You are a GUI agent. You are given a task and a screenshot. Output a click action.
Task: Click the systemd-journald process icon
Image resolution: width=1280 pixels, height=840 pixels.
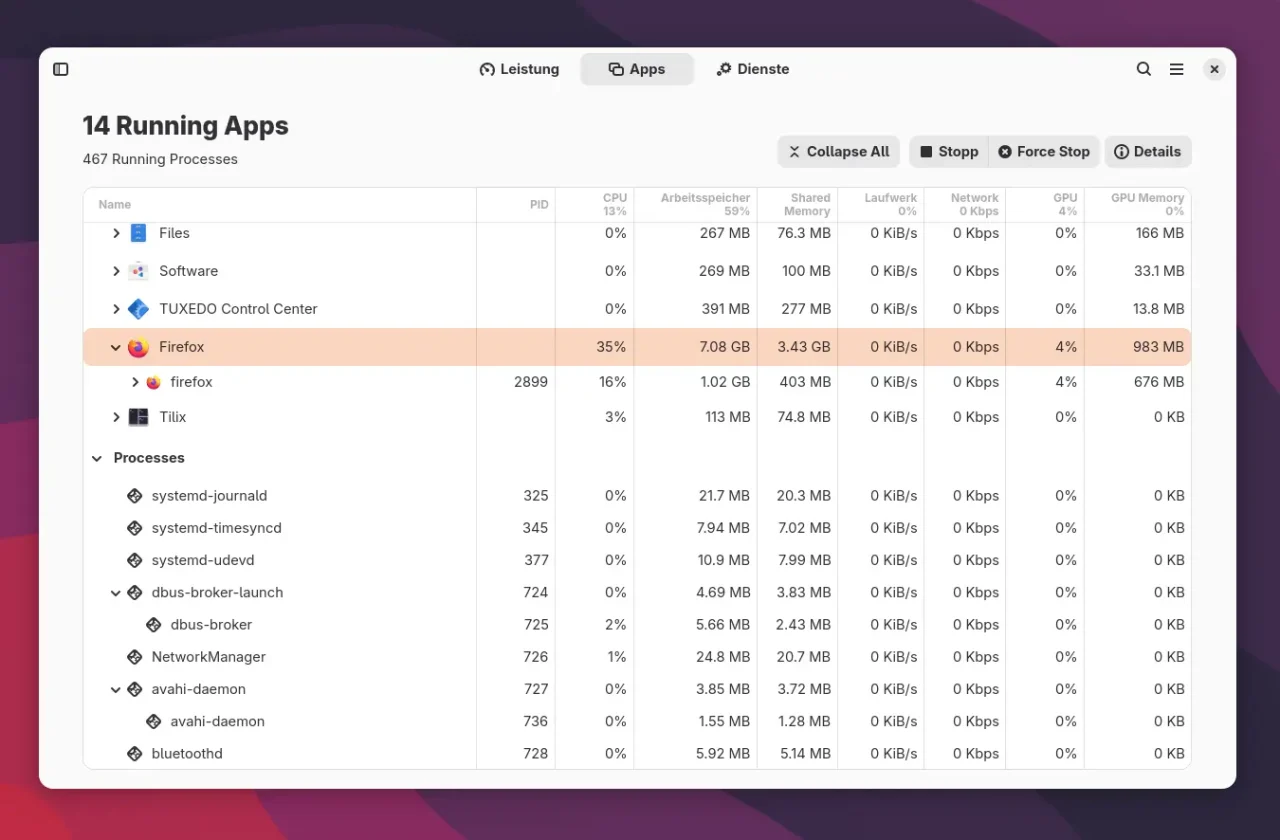point(134,496)
